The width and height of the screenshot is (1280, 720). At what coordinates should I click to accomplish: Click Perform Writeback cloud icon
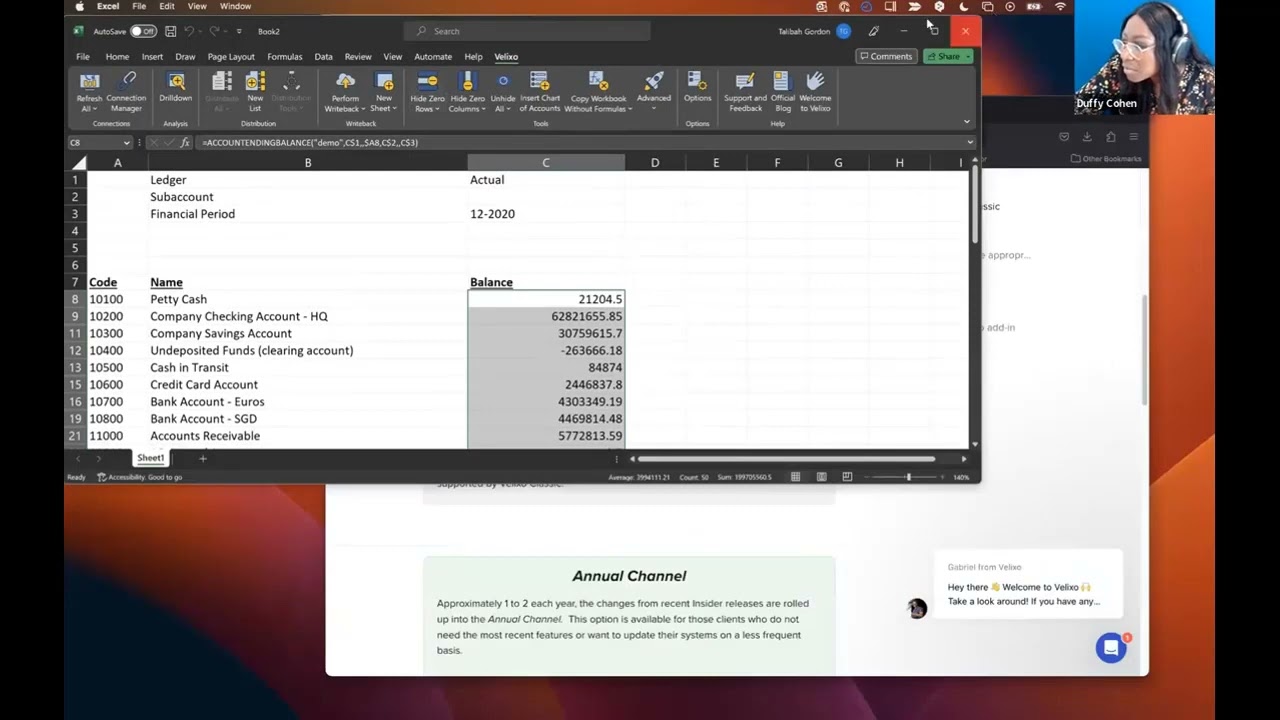345,82
